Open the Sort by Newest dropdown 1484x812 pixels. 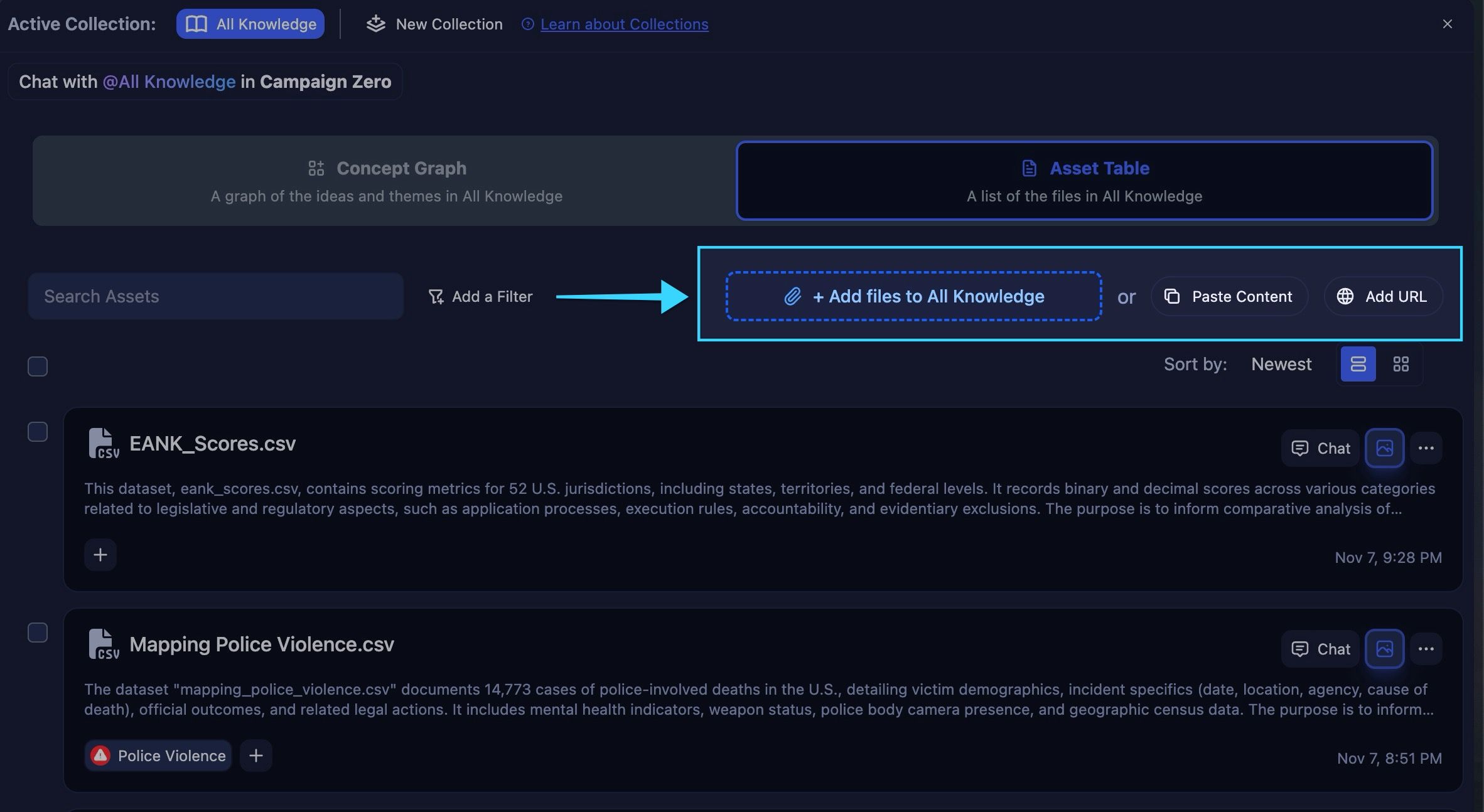pyautogui.click(x=1281, y=364)
